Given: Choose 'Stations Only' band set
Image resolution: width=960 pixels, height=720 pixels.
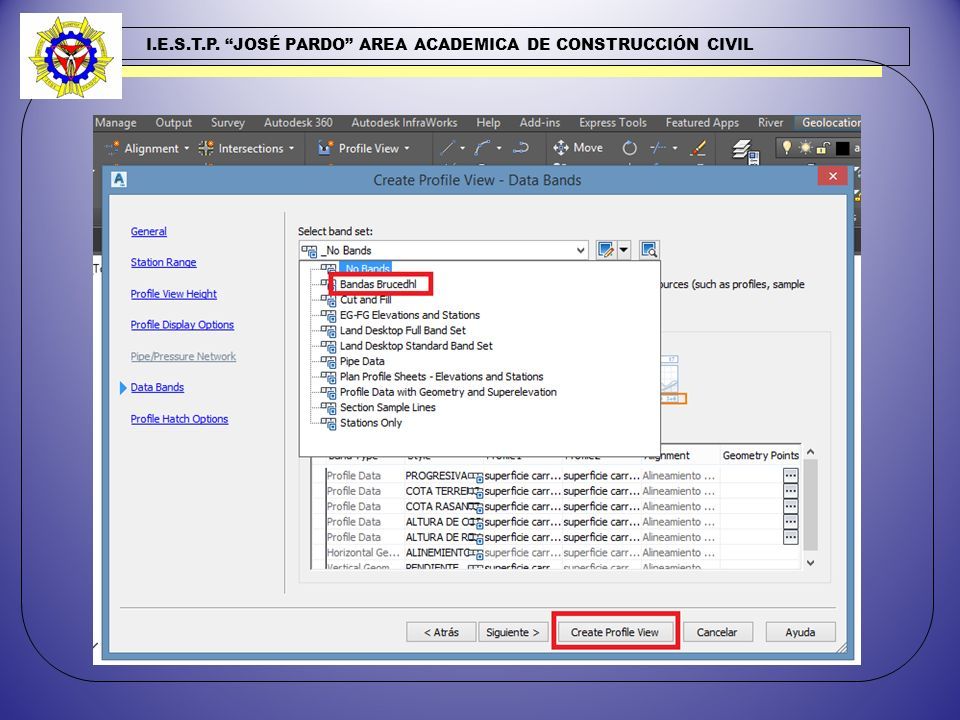Looking at the screenshot, I should tap(371, 422).
